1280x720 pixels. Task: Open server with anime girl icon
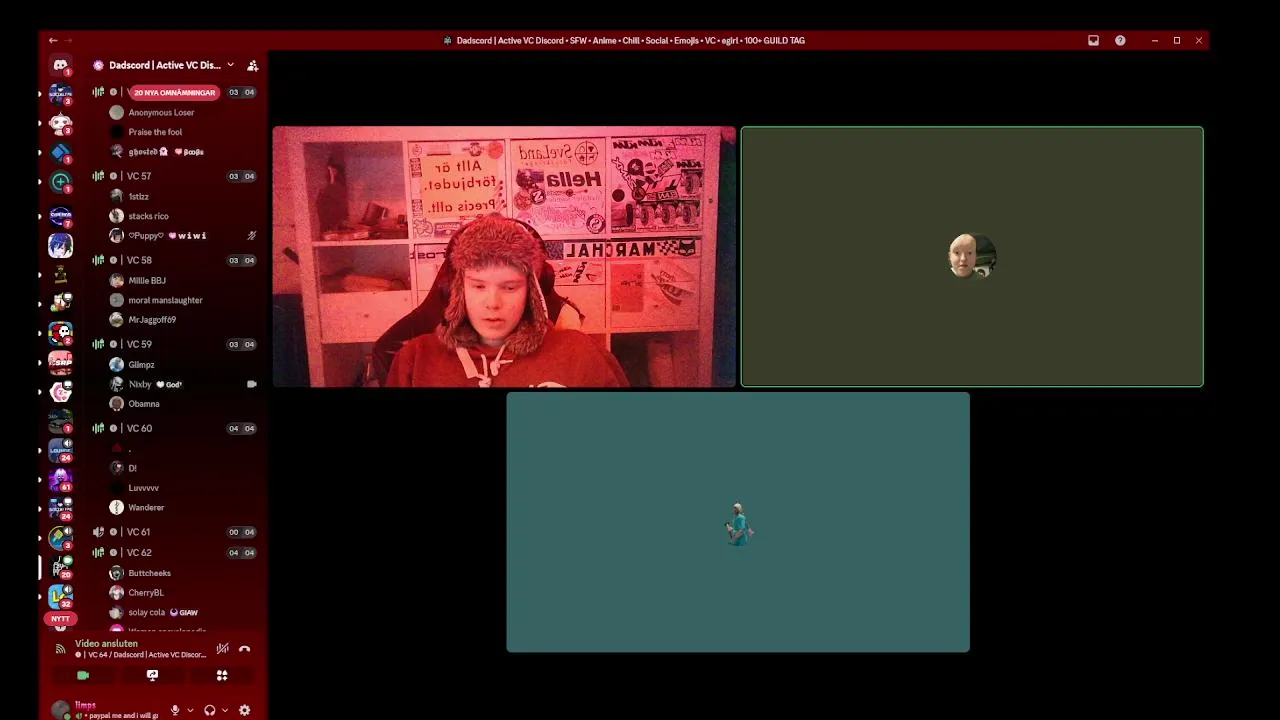(x=61, y=244)
